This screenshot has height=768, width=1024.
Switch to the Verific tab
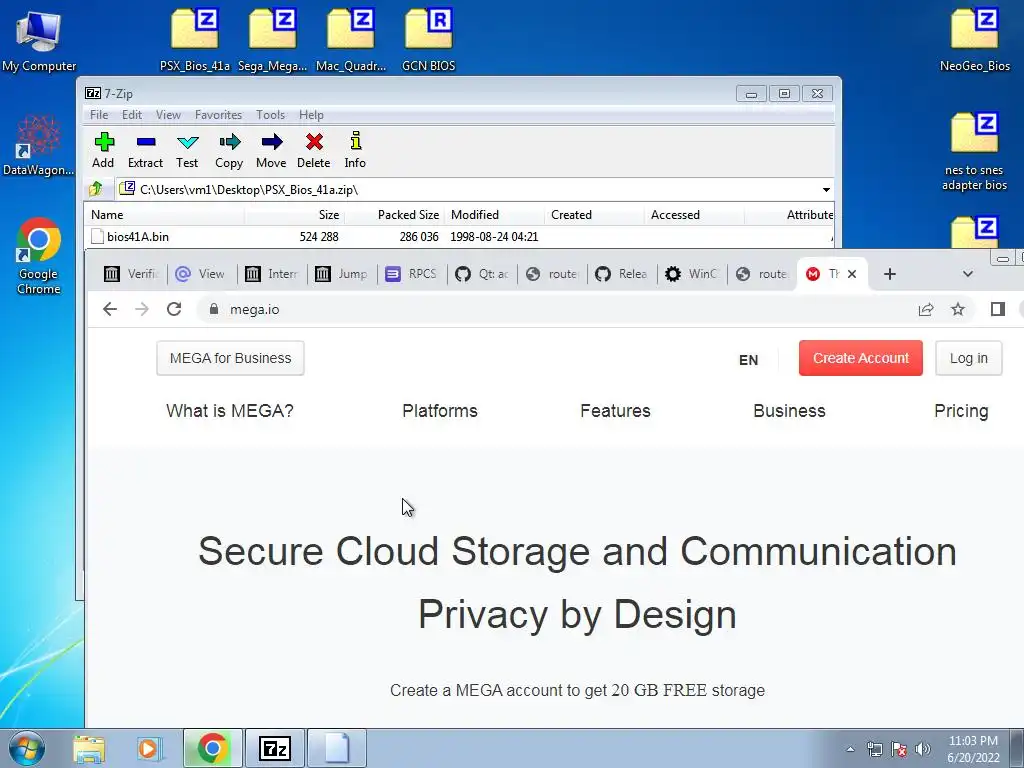coord(131,274)
